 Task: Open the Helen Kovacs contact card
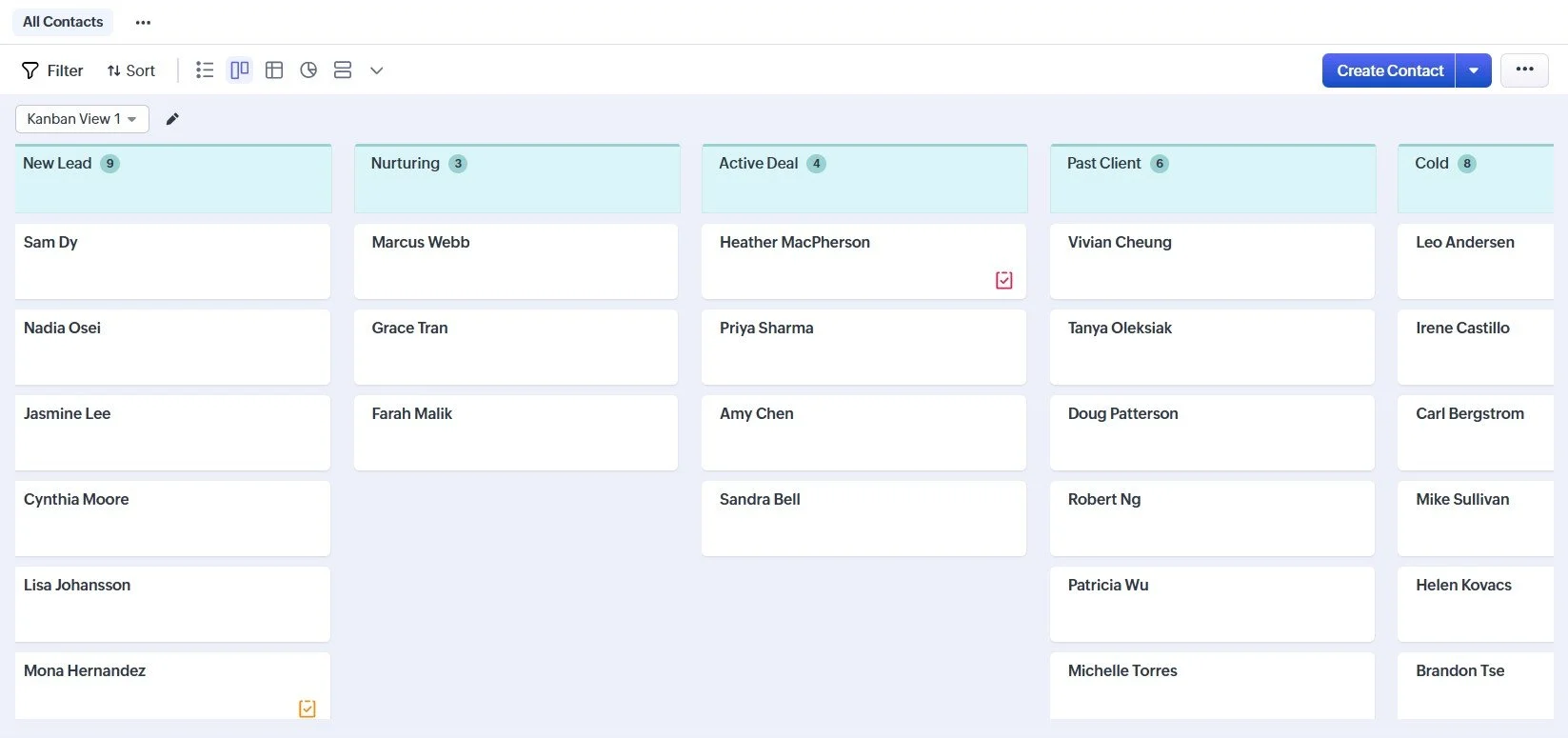click(1476, 605)
